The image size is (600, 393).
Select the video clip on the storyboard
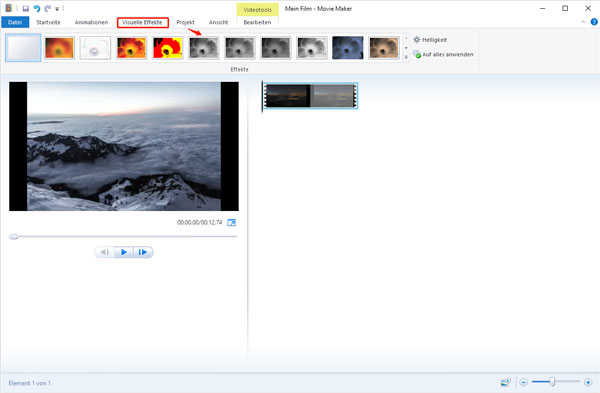310,96
